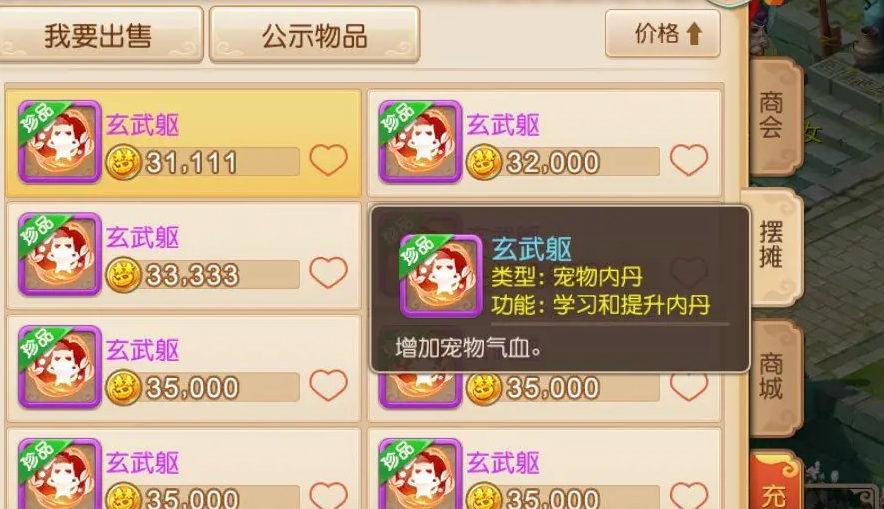Click gold coin icon beside 32,000
This screenshot has width=884, height=509.
tap(484, 162)
